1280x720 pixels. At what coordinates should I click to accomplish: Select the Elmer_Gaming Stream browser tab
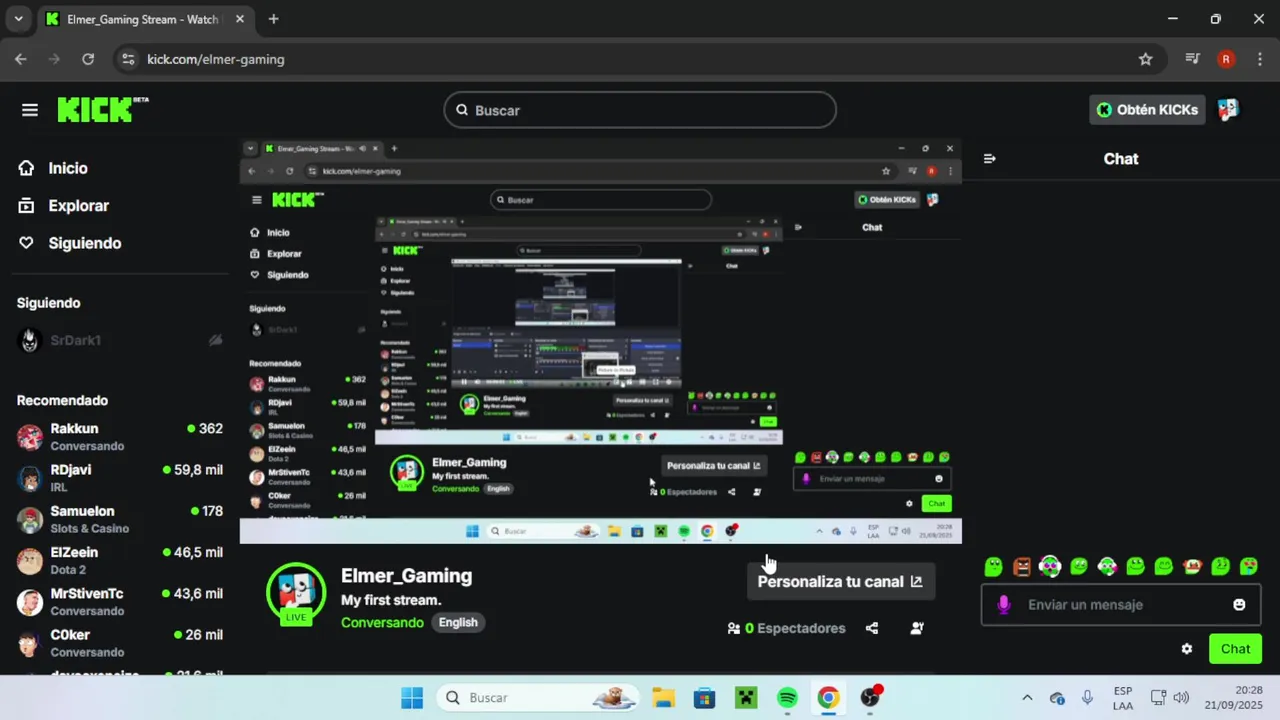click(144, 19)
